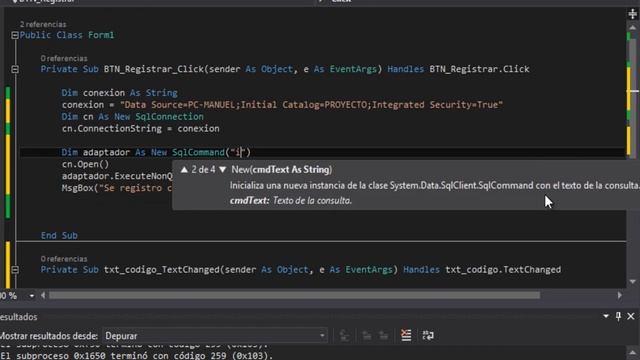This screenshot has height=360, width=640.
Task: Click '2 referencias' above Form1 class
Action: click(x=43, y=24)
